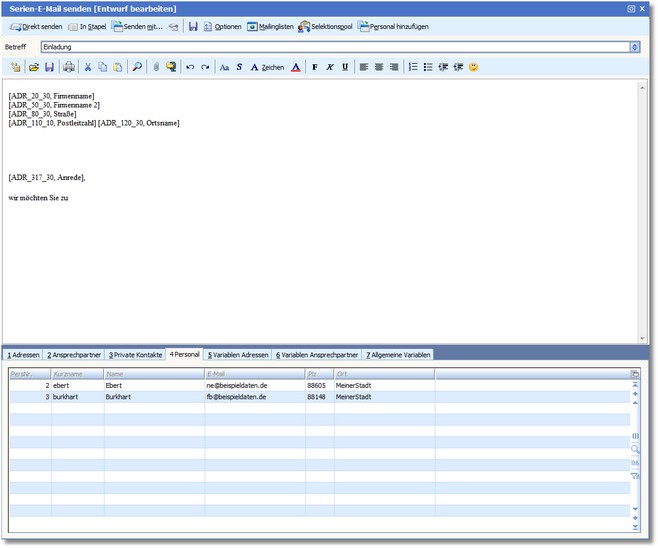Click the magnifier search icon in editor toolbar

[x=137, y=67]
